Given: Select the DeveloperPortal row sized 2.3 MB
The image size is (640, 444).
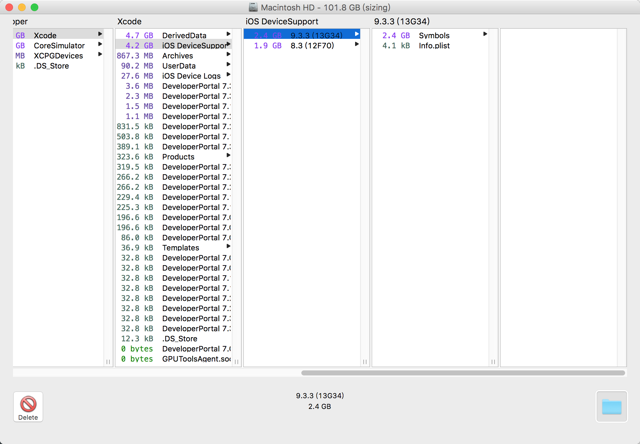Looking at the screenshot, I should tap(174, 96).
